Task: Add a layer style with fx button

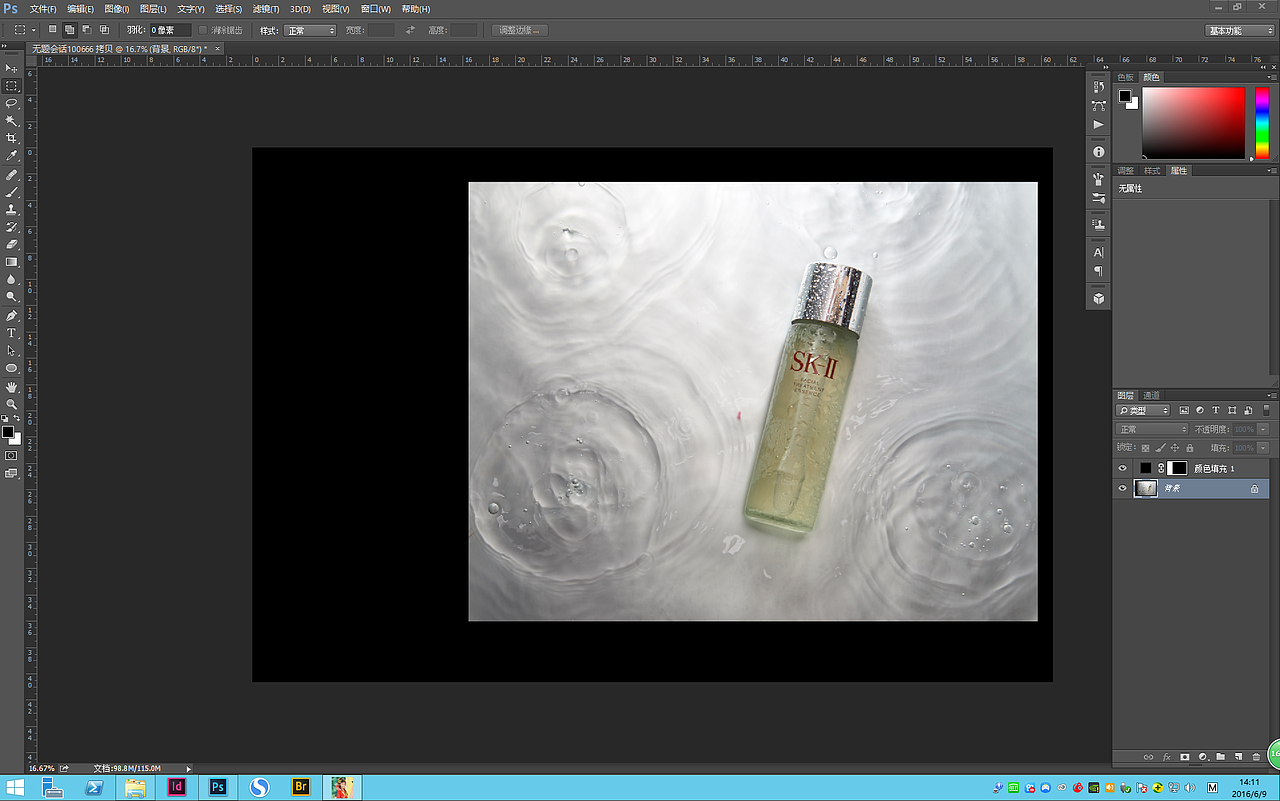Action: (1167, 757)
